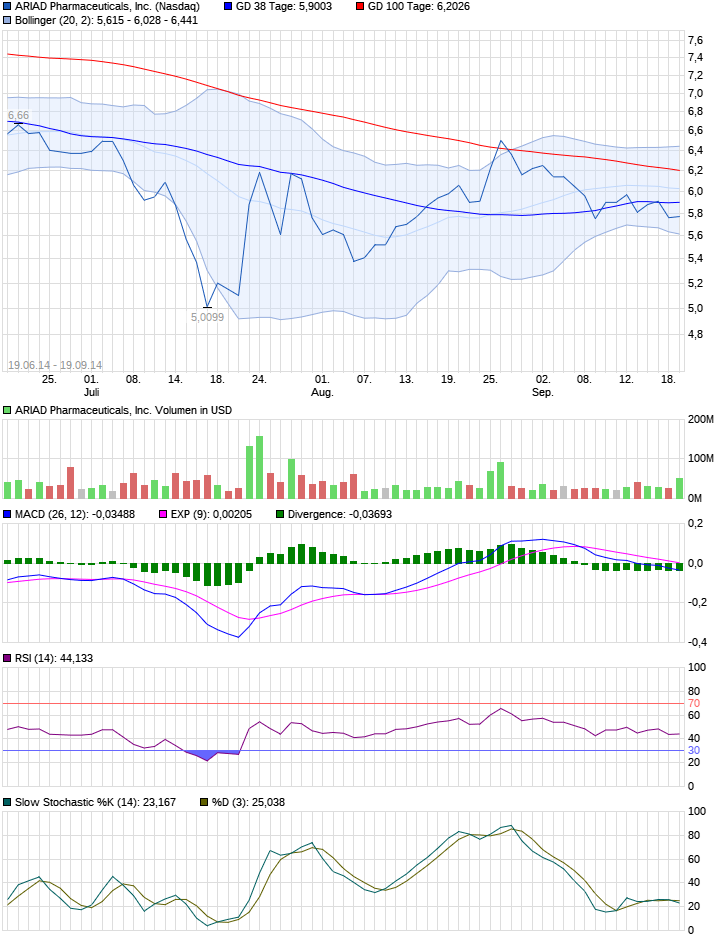Click the blue 30 RSI threshold label
The image size is (726, 940).
click(x=694, y=751)
